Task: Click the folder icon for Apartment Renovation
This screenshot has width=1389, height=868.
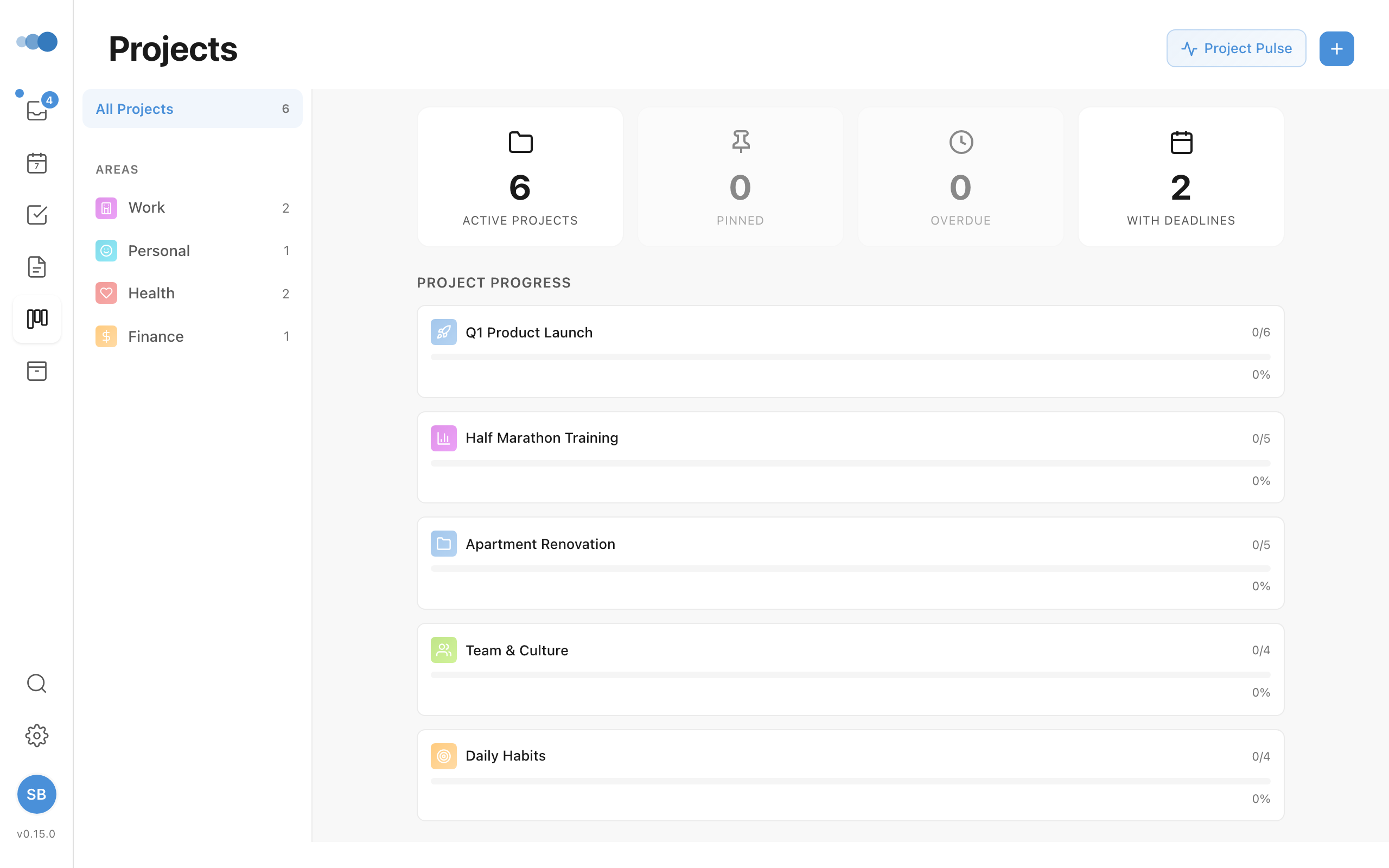Action: point(443,543)
